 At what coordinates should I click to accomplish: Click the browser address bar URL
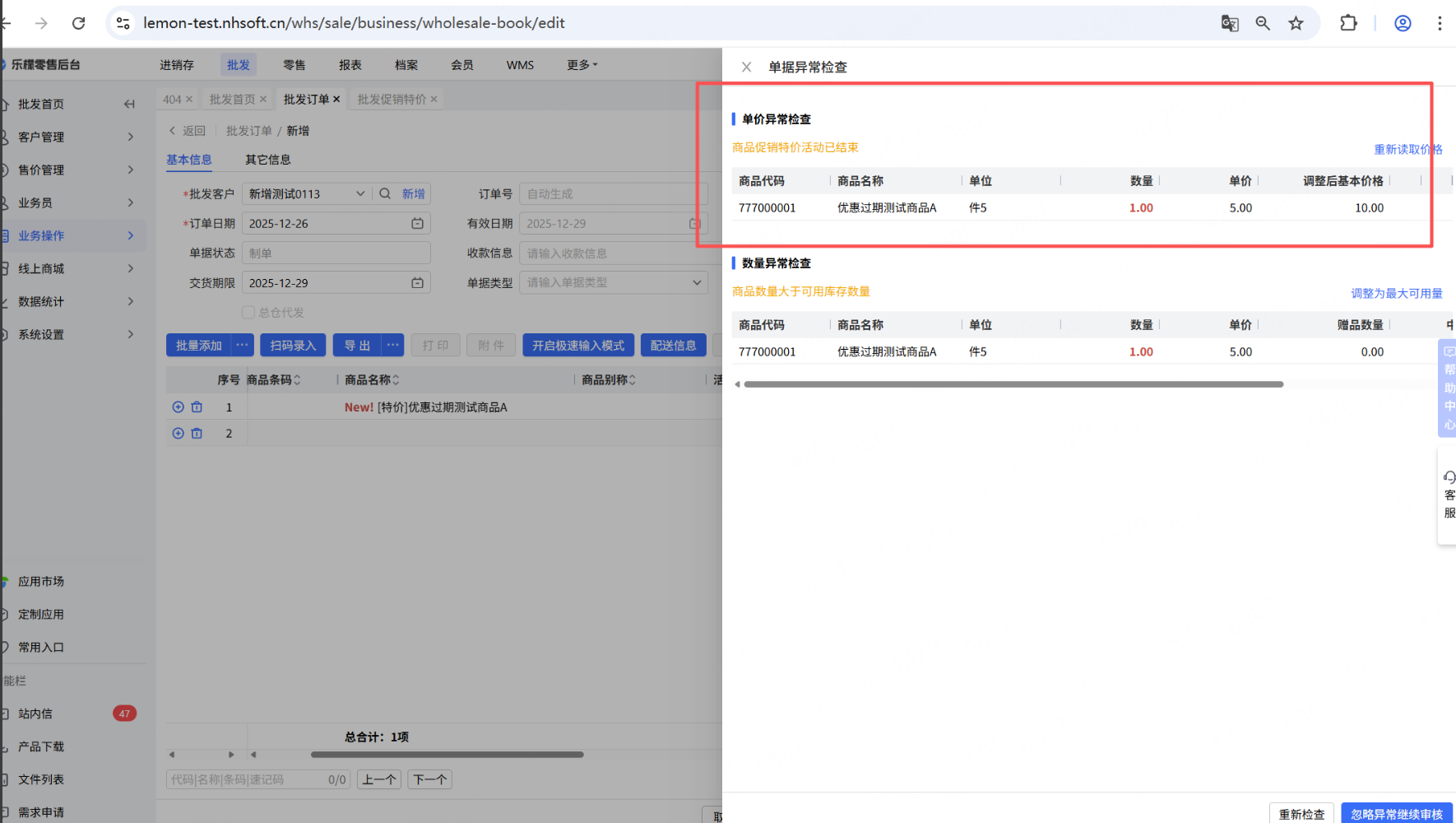click(354, 23)
